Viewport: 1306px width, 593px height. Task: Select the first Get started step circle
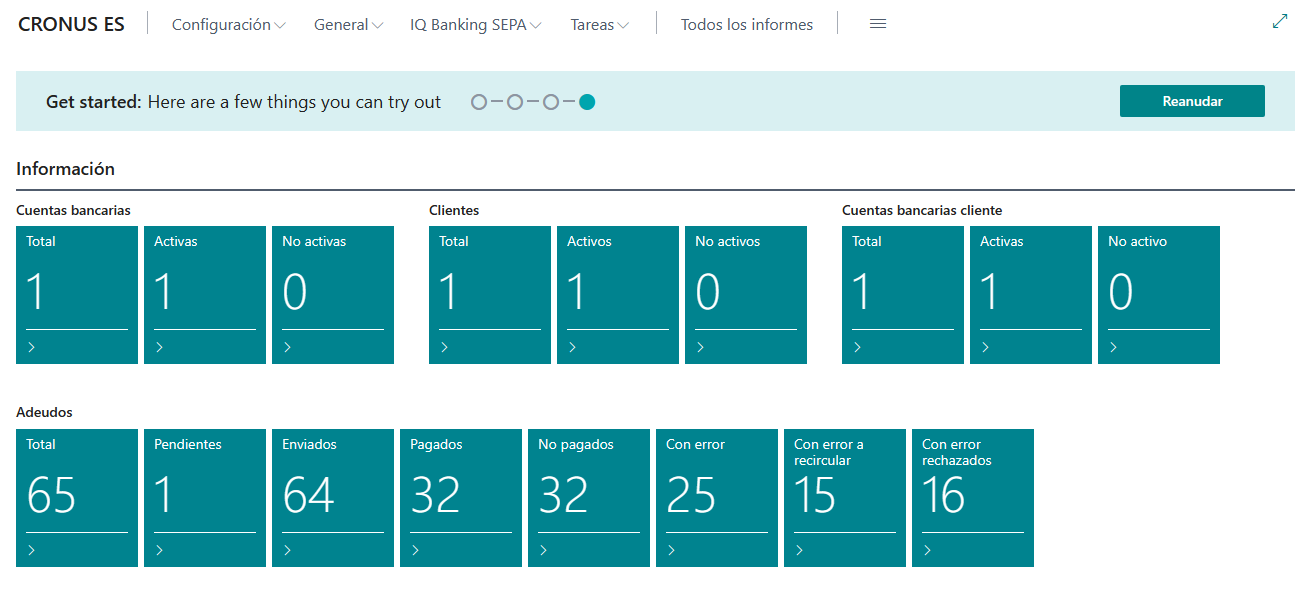[x=479, y=102]
